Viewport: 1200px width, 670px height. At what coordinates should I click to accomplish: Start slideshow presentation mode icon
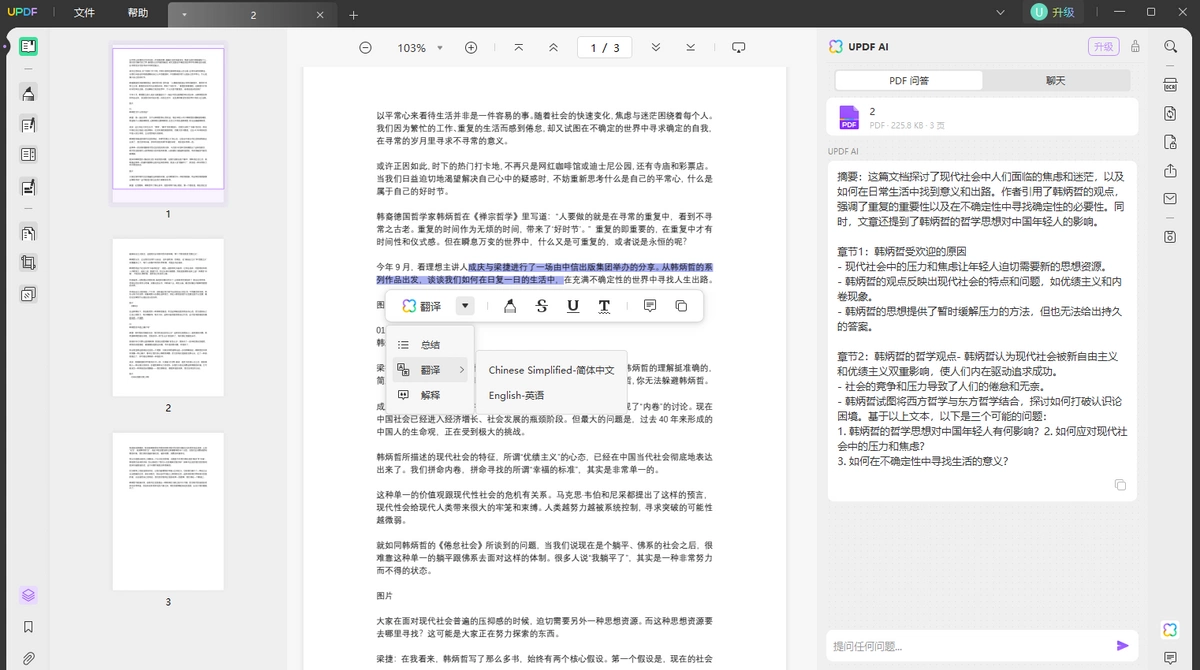pyautogui.click(x=739, y=48)
